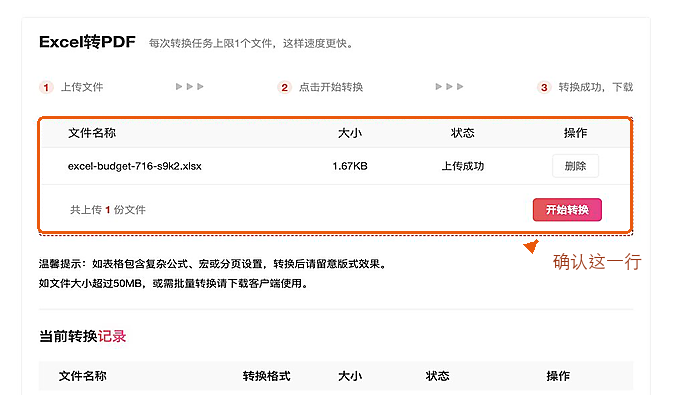Click the 点击开始转换 step label
Screen dimensions: 700x395
tap(331, 87)
